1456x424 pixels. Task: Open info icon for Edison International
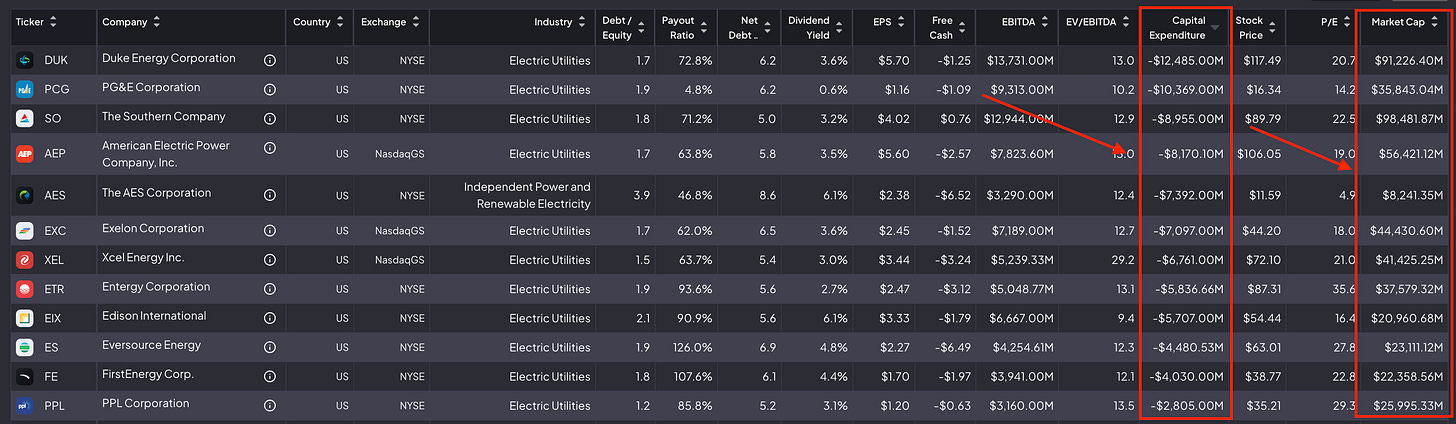(269, 318)
